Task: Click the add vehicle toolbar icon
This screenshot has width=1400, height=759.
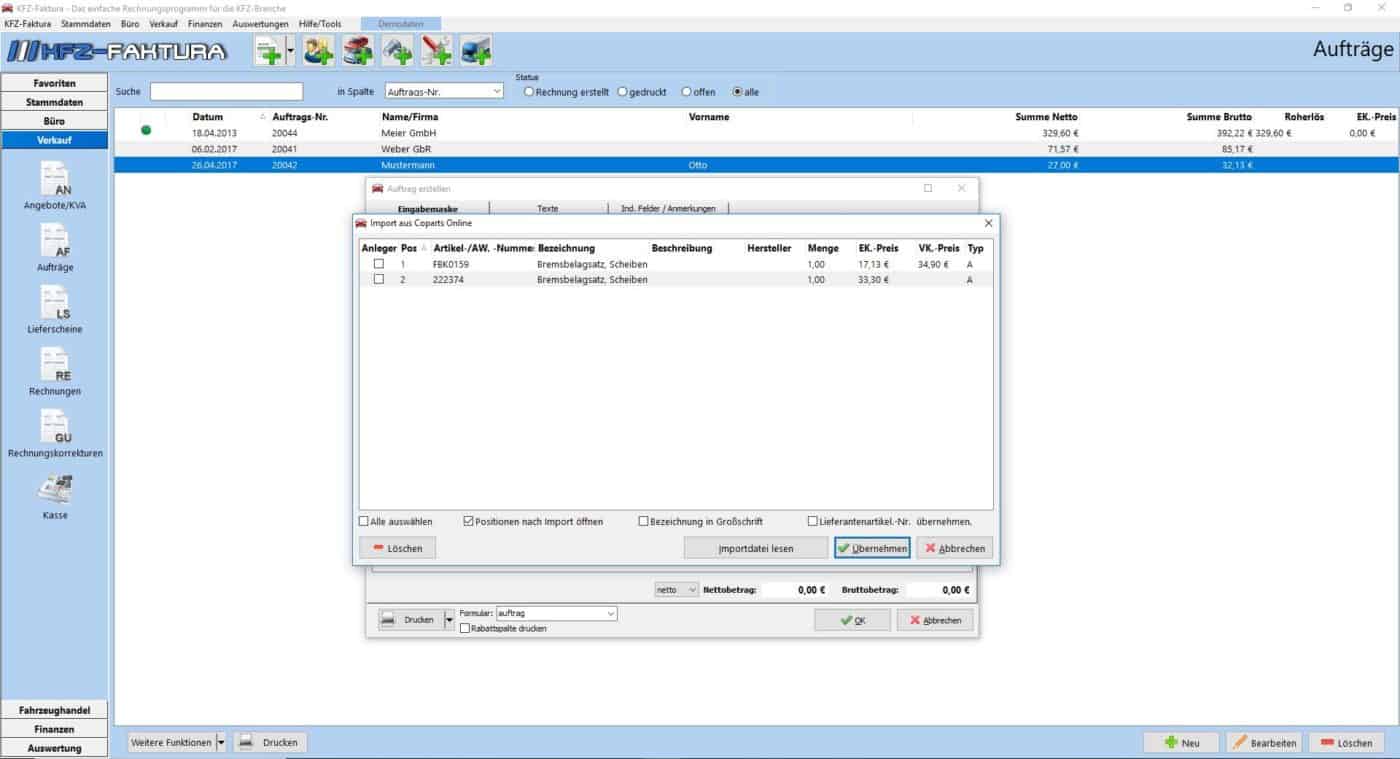Action: pos(358,51)
